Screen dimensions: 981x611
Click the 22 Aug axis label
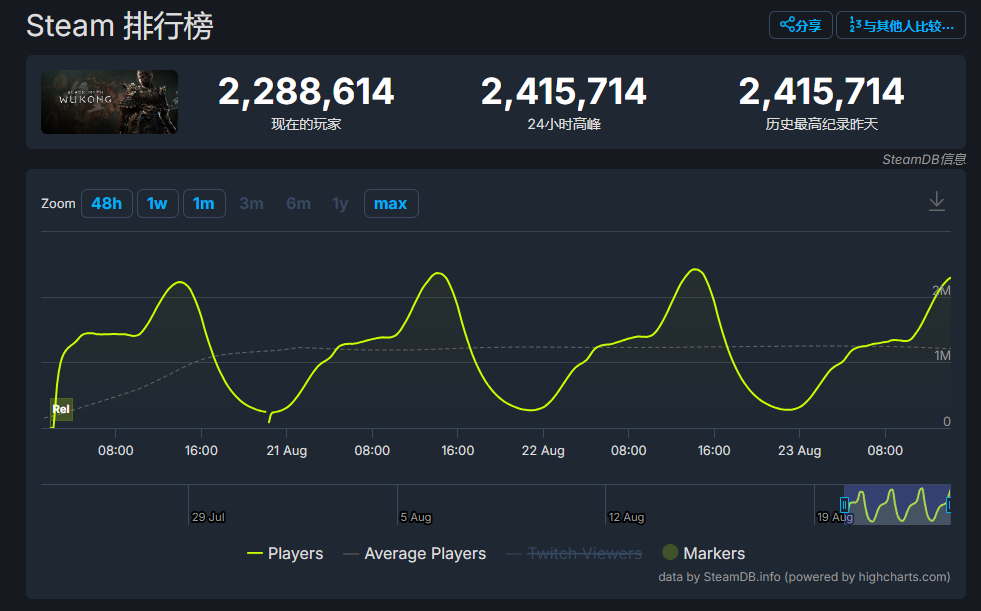543,450
